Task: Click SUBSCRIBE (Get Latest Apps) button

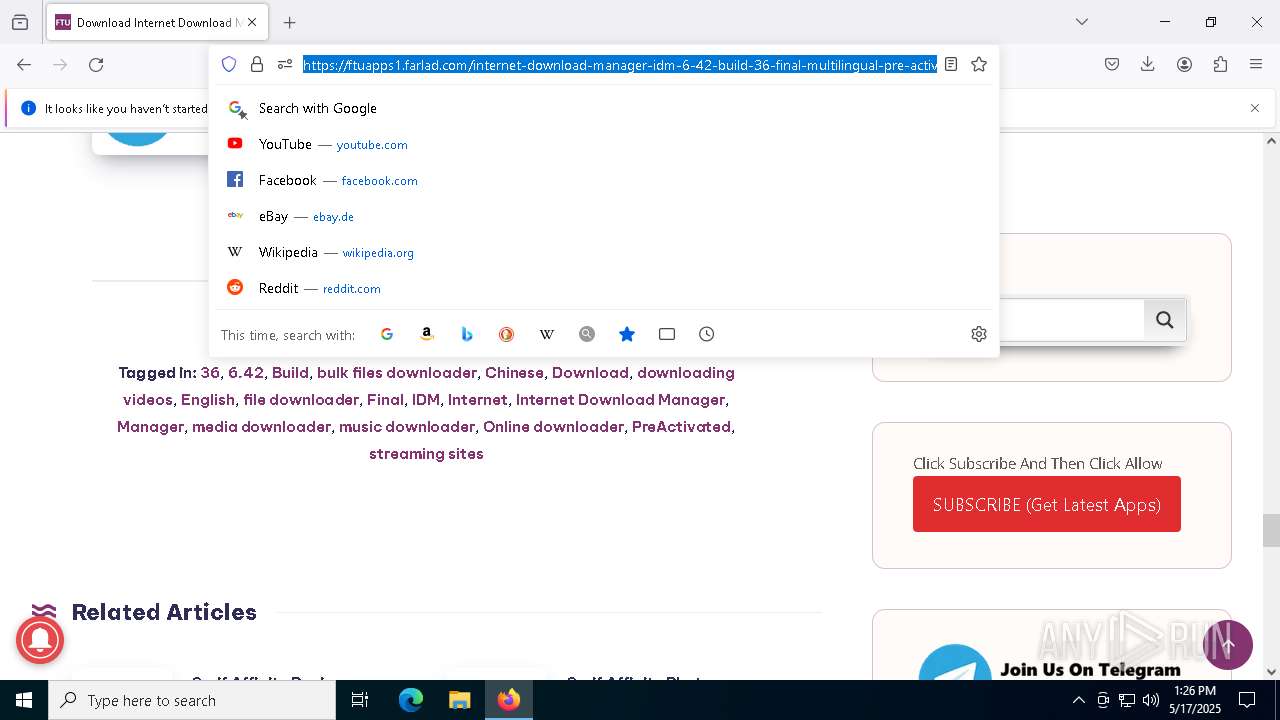Action: [1047, 504]
